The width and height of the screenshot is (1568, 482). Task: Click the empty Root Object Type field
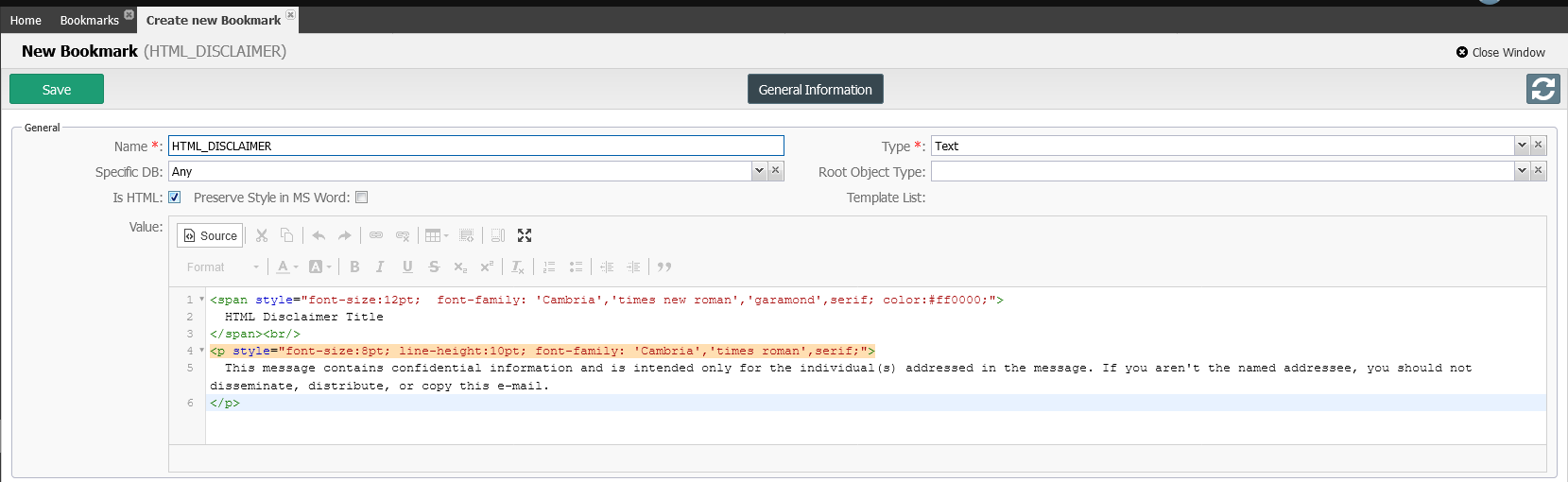(1223, 171)
